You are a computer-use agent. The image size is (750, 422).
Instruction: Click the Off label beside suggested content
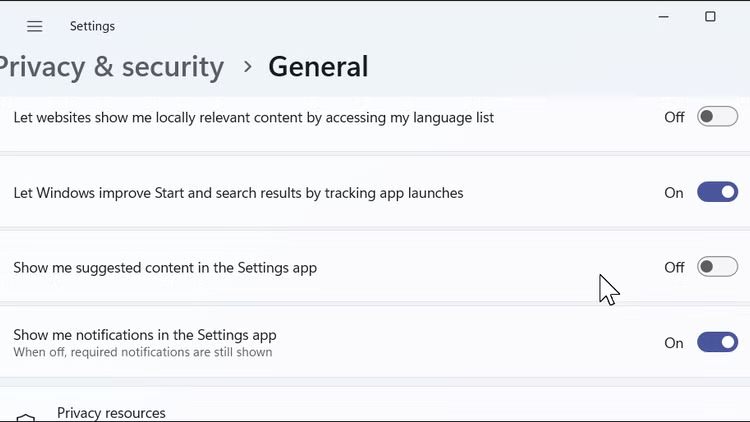pyautogui.click(x=674, y=268)
